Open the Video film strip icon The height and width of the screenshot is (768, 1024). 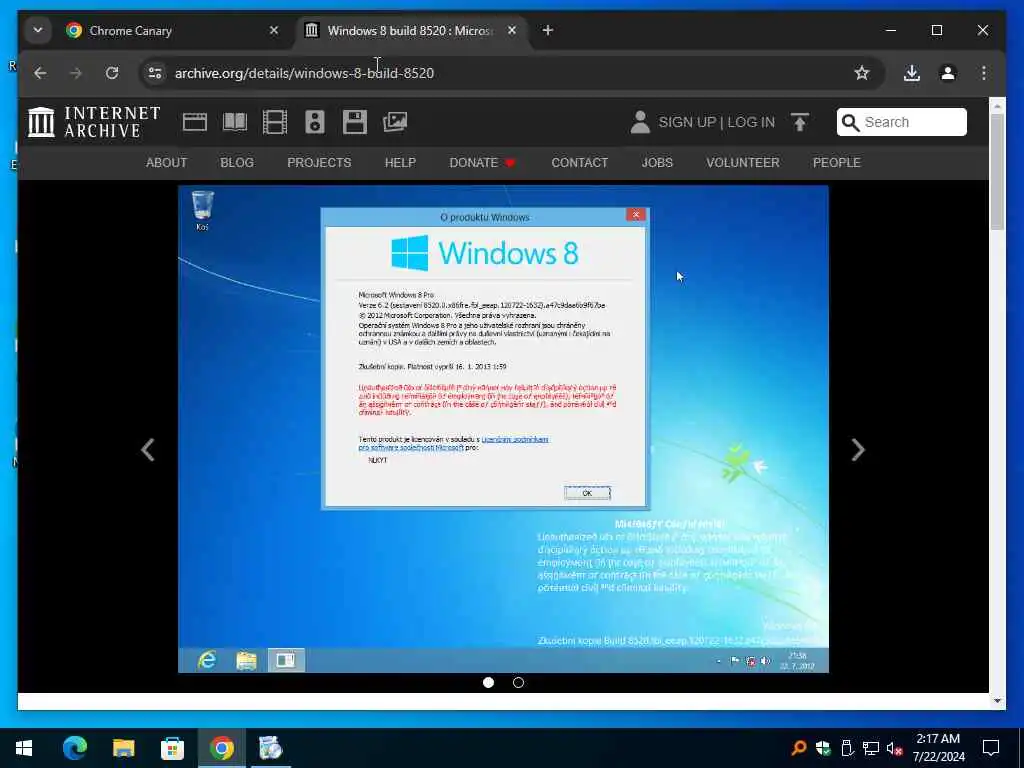pyautogui.click(x=275, y=122)
